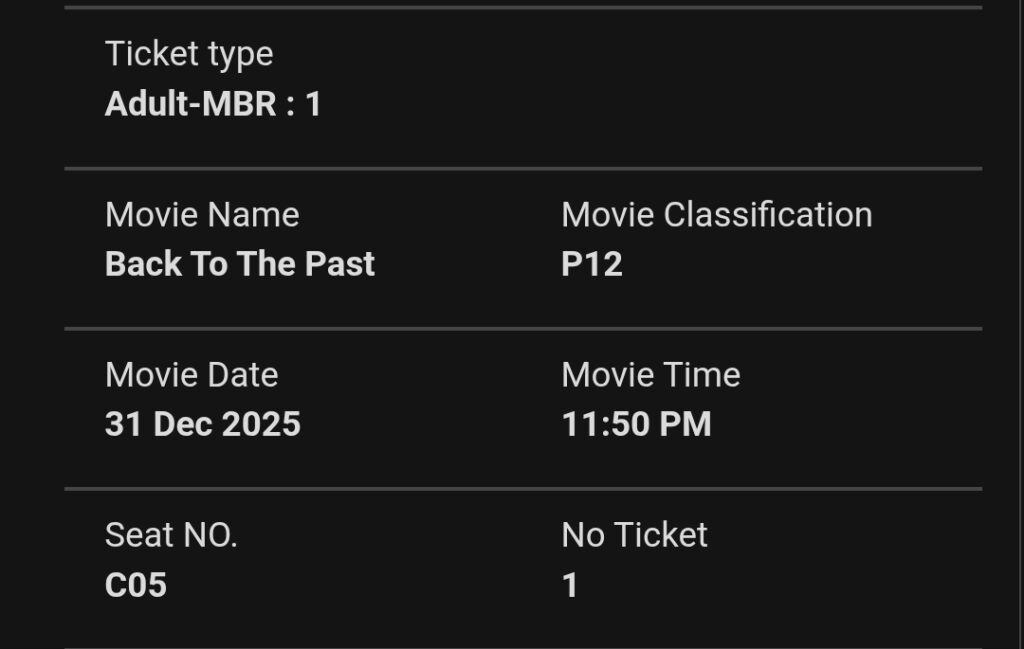Tap the Back To The Past title

coord(240,264)
